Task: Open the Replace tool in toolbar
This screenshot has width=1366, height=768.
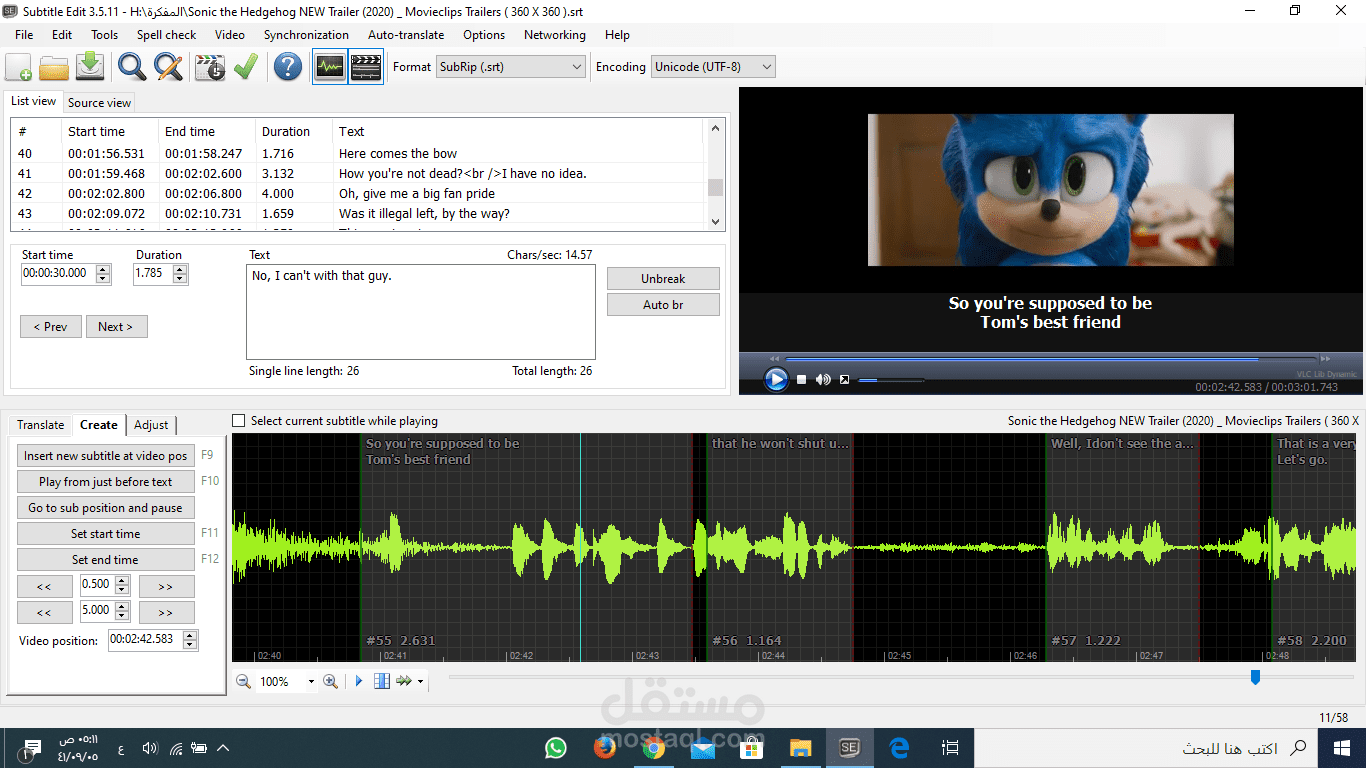Action: 168,67
